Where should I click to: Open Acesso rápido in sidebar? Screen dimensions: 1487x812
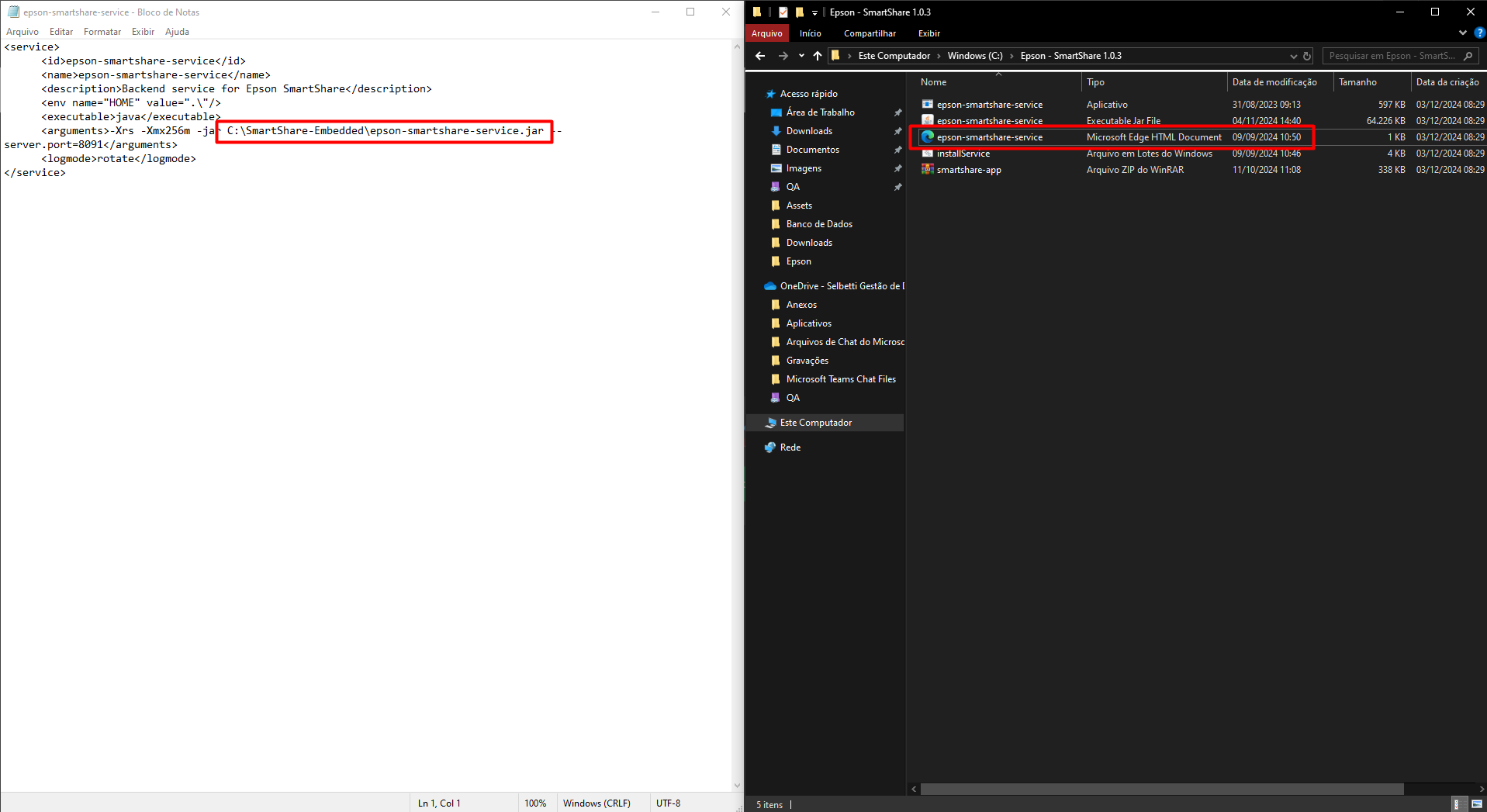click(808, 94)
